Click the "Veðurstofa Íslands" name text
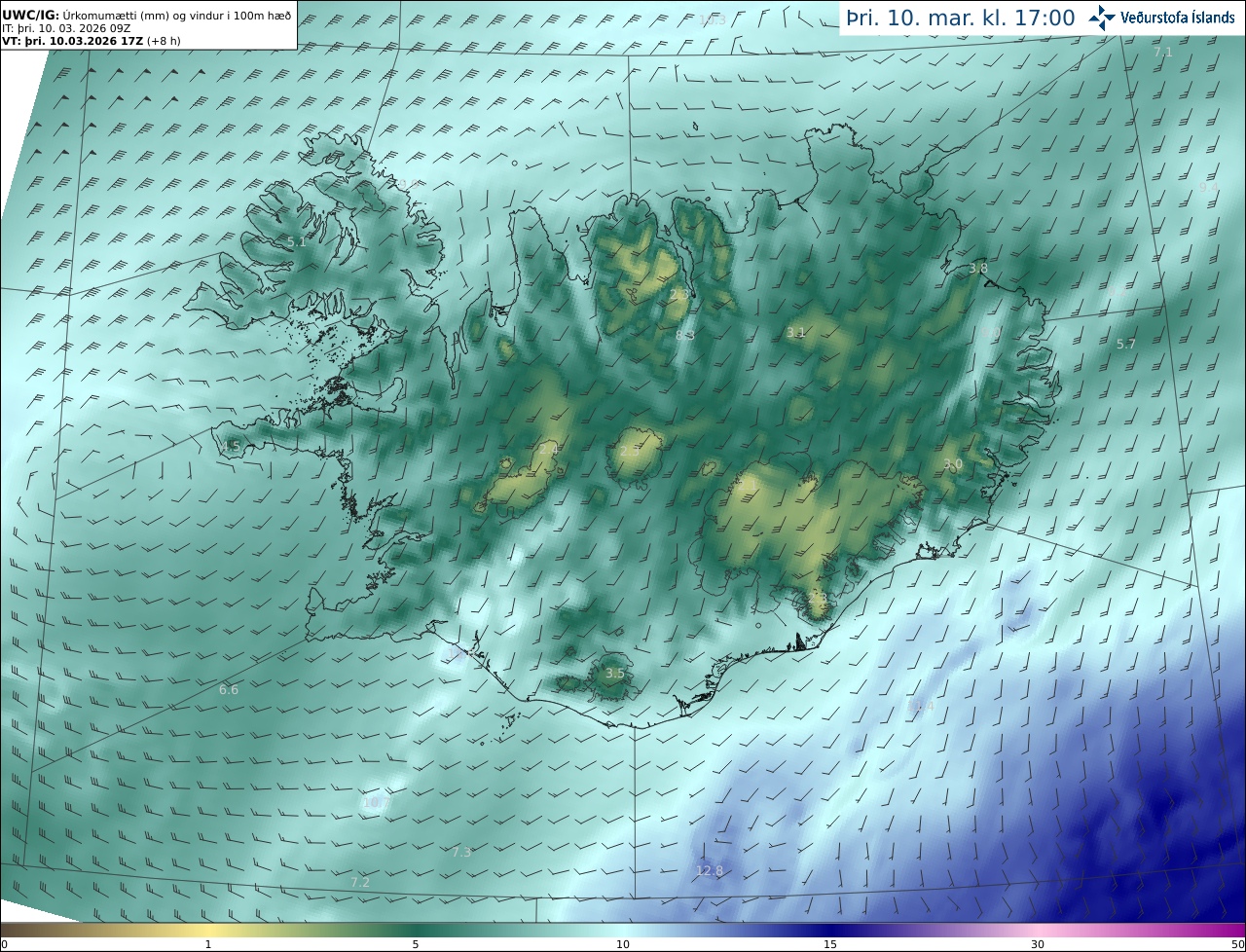This screenshot has width=1246, height=952. 1178,18
